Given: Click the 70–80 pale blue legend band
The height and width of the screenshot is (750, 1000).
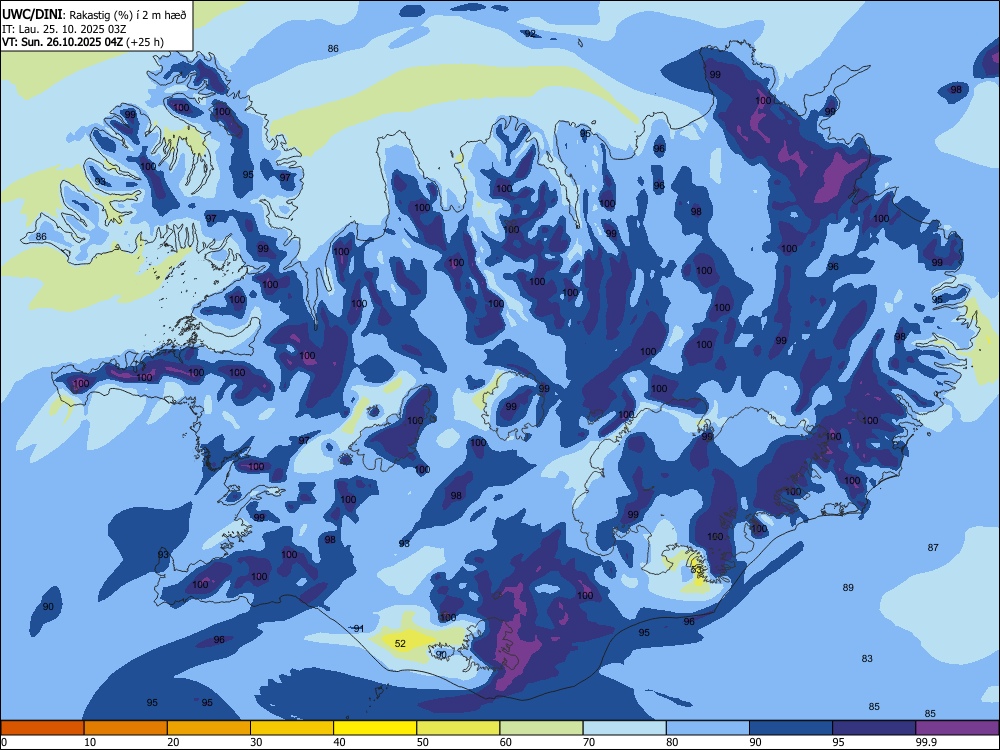Looking at the screenshot, I should point(624,728).
